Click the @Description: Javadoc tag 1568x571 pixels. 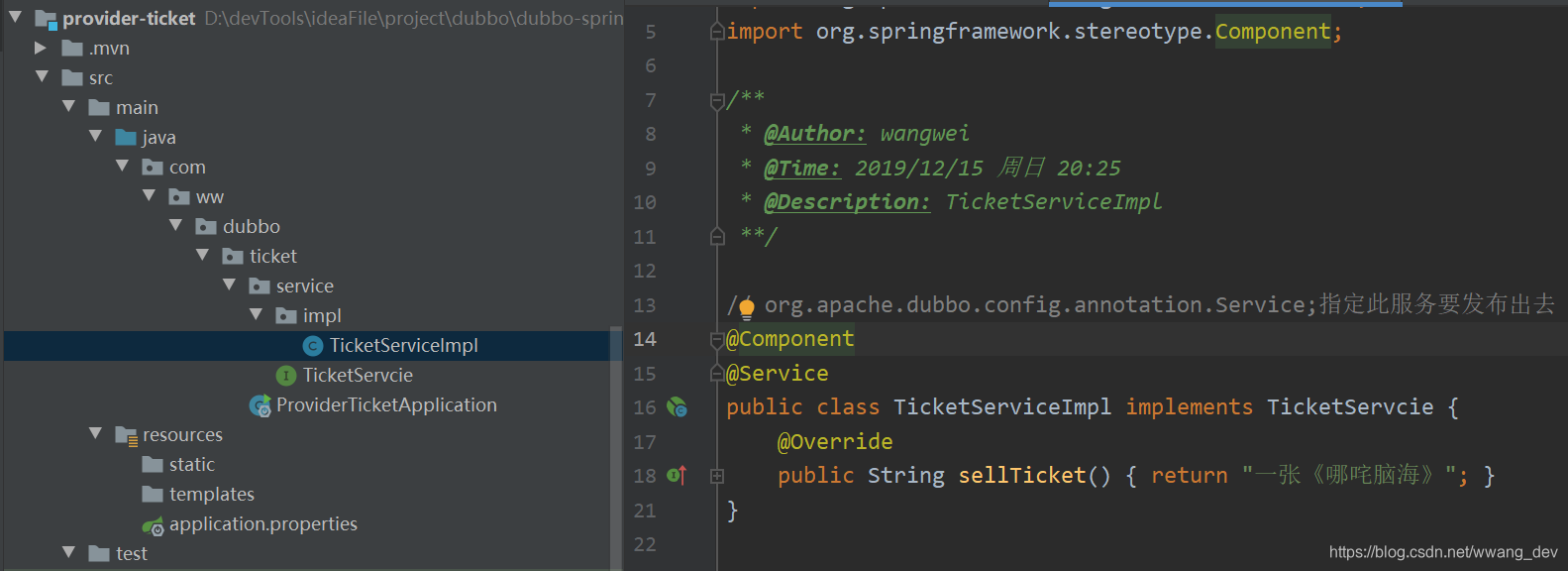(x=847, y=202)
